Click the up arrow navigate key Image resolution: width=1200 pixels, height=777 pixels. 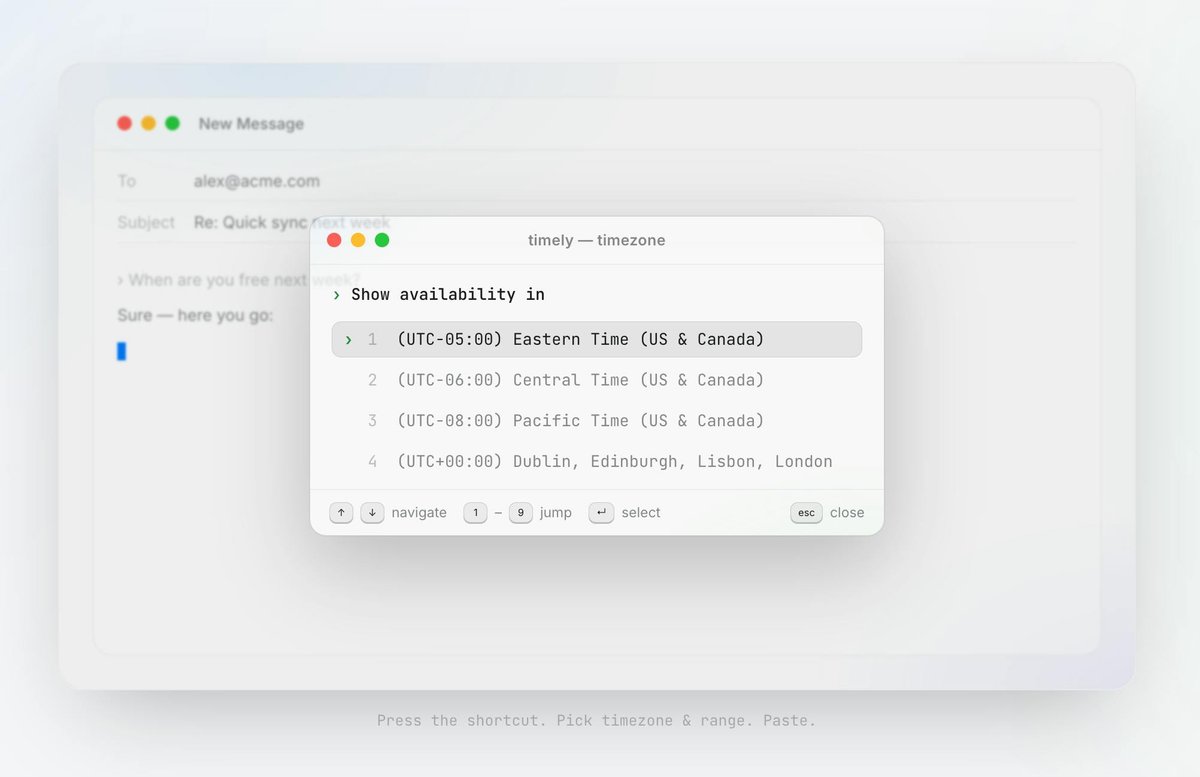tap(342, 513)
